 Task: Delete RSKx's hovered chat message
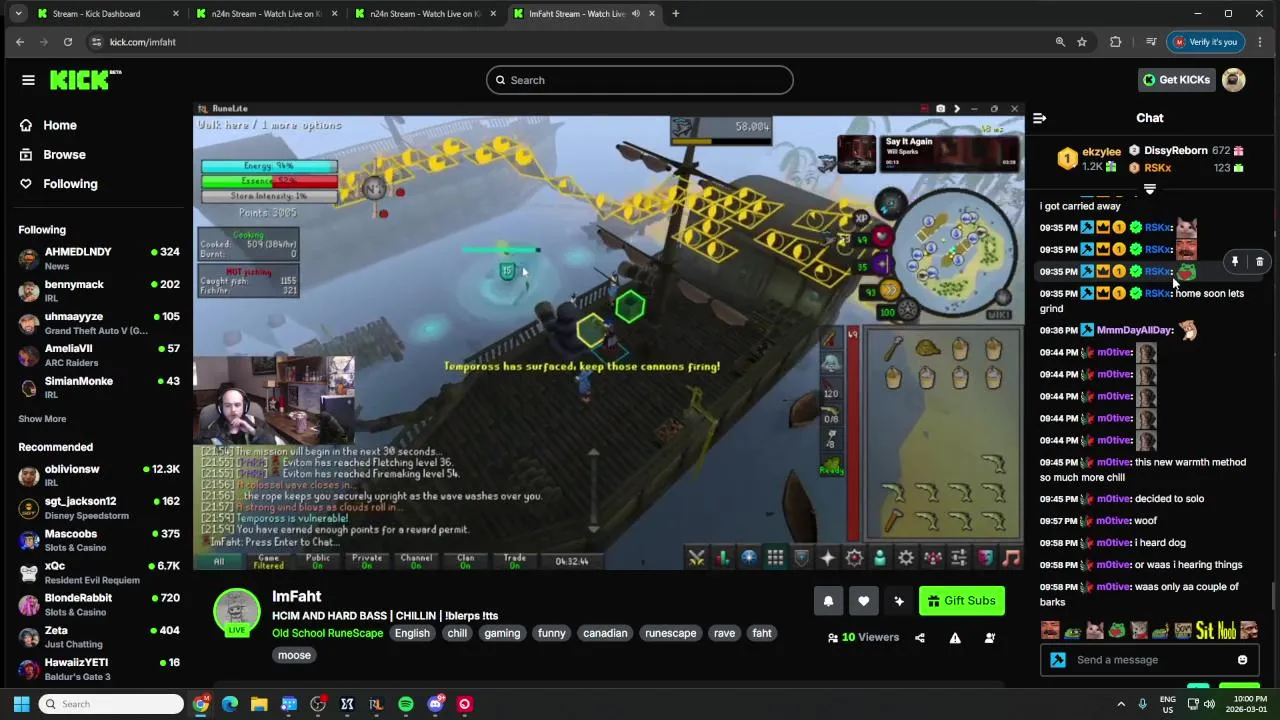(x=1259, y=262)
